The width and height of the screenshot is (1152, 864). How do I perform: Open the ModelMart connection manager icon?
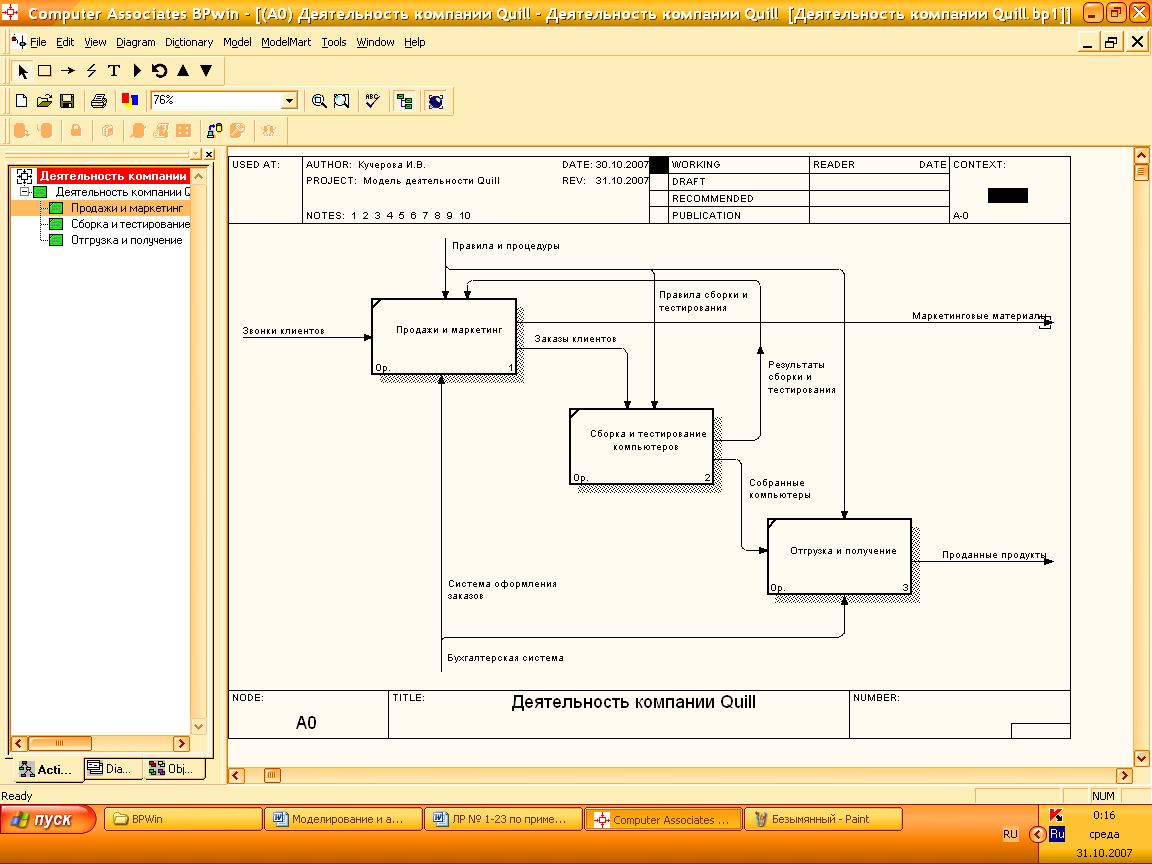click(x=215, y=131)
